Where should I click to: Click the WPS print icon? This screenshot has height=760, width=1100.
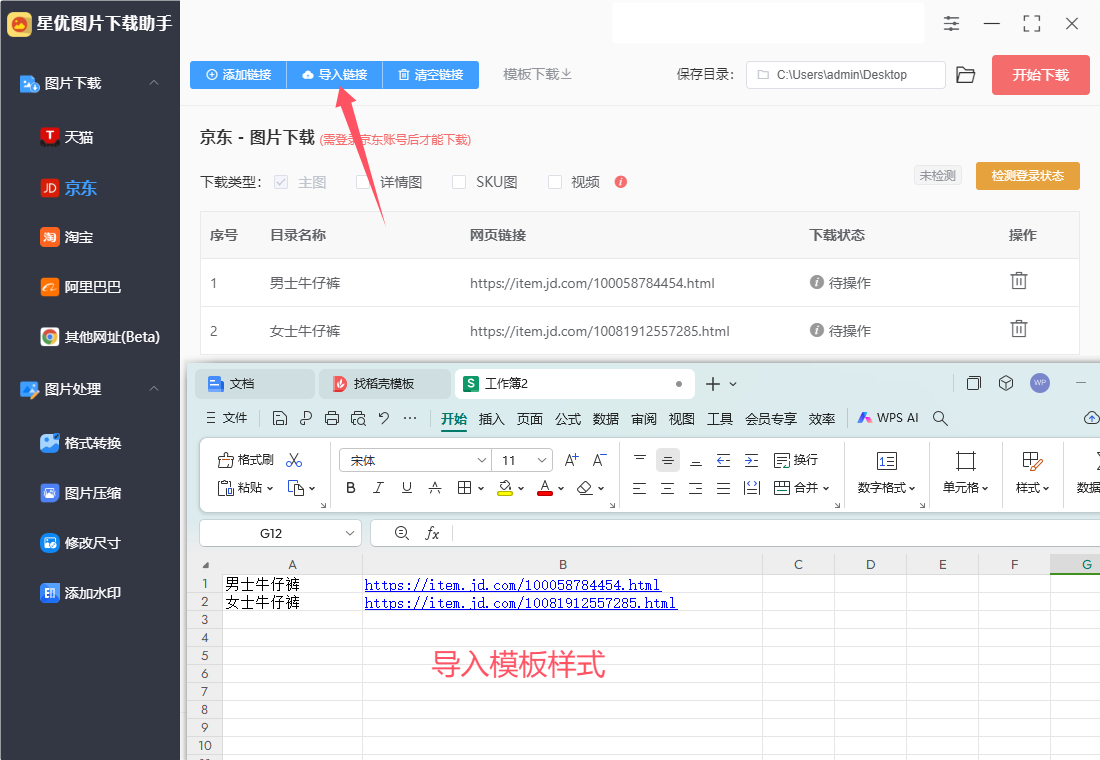pos(332,419)
